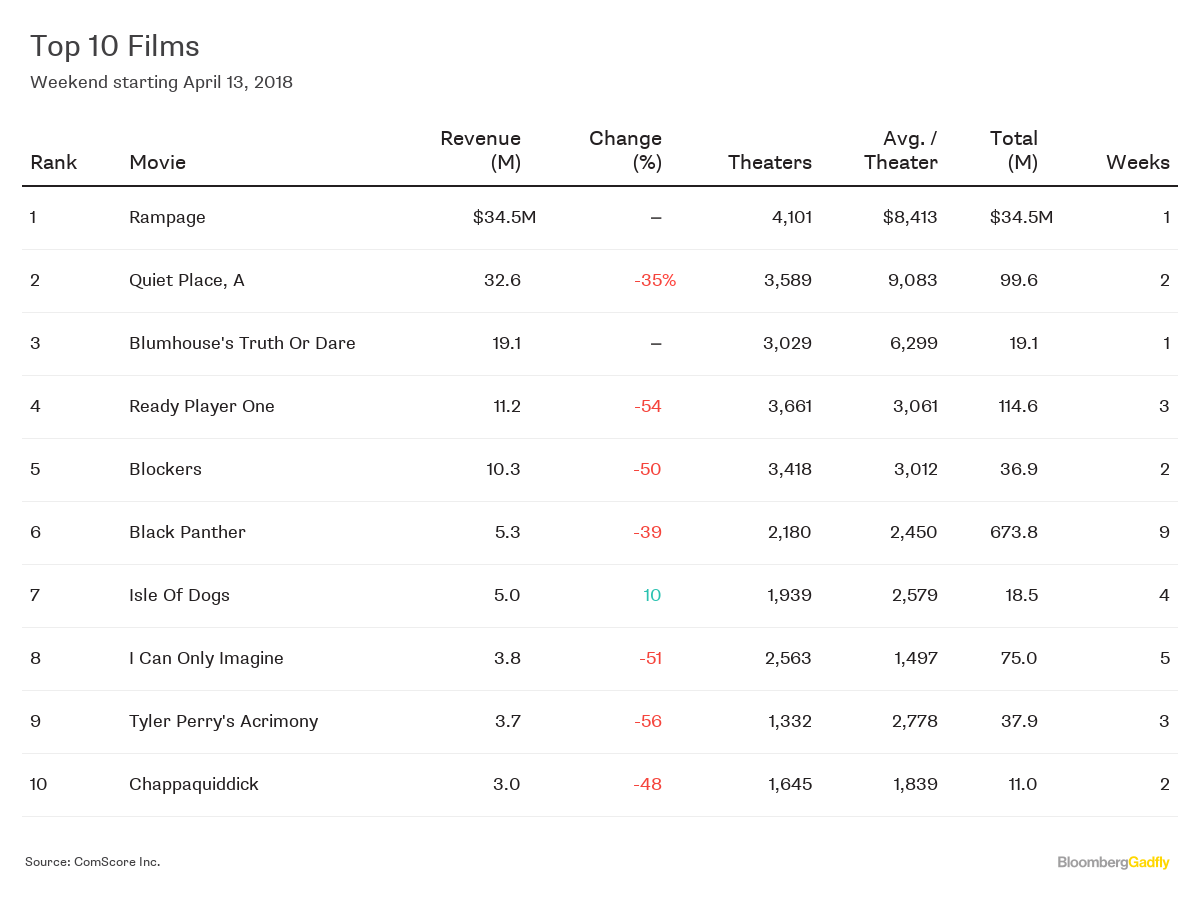
Task: Click the 10.3 revenue for Blockers
Action: pyautogui.click(x=502, y=469)
